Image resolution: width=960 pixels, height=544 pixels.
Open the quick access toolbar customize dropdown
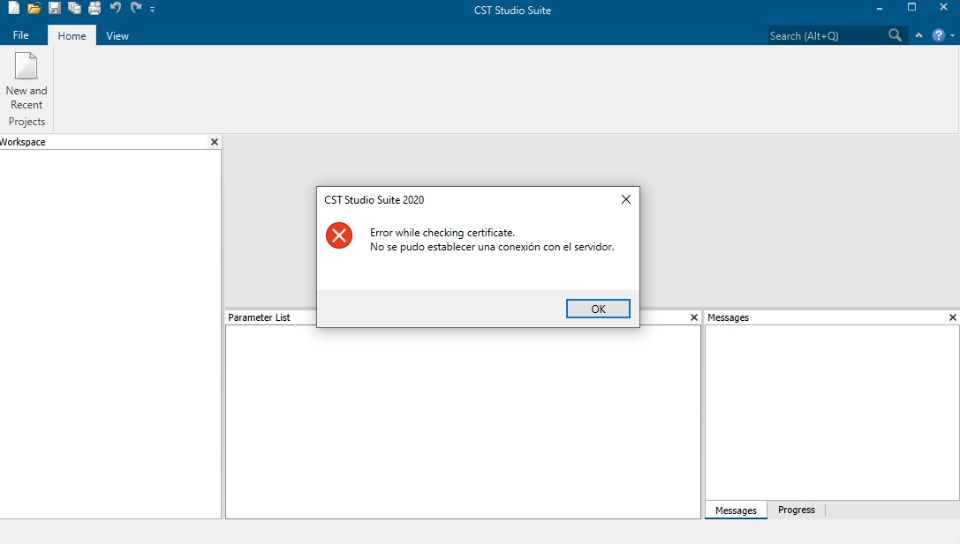(152, 9)
